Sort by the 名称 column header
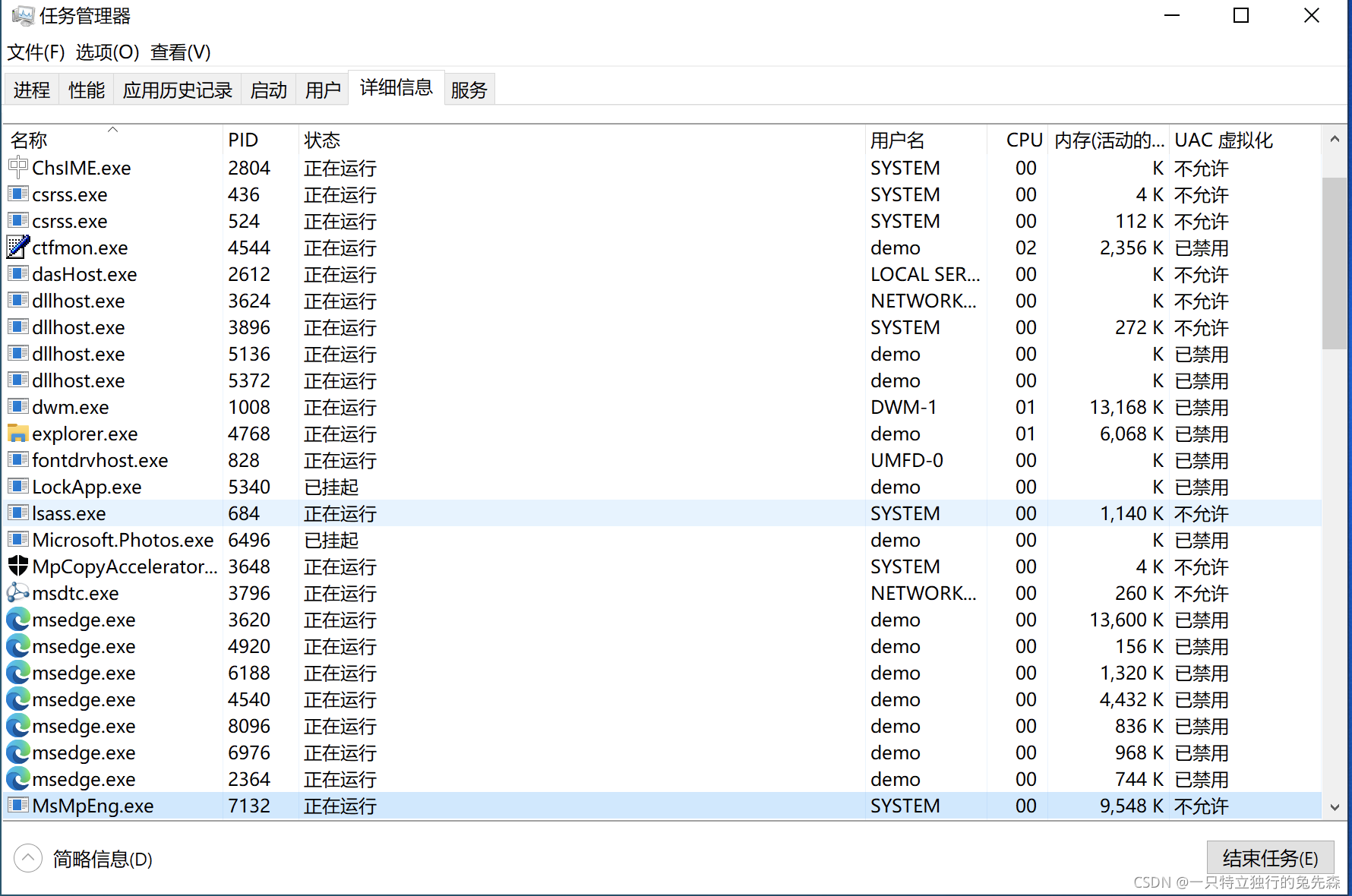This screenshot has height=896, width=1352. click(113, 140)
